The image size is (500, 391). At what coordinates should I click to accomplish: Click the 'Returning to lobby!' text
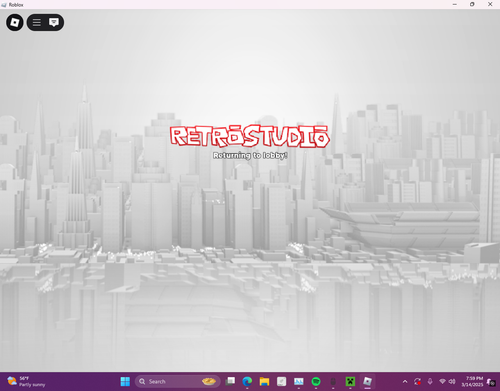tap(250, 156)
